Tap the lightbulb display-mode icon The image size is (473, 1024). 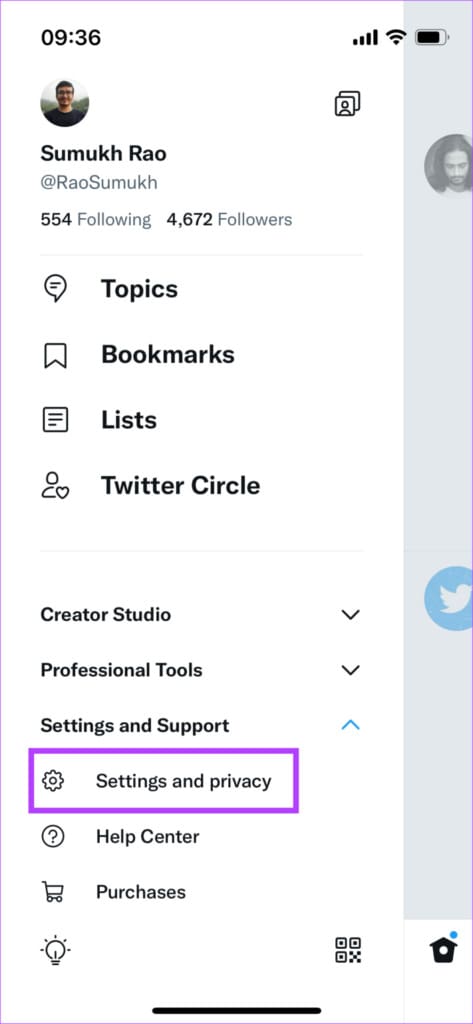pos(55,950)
